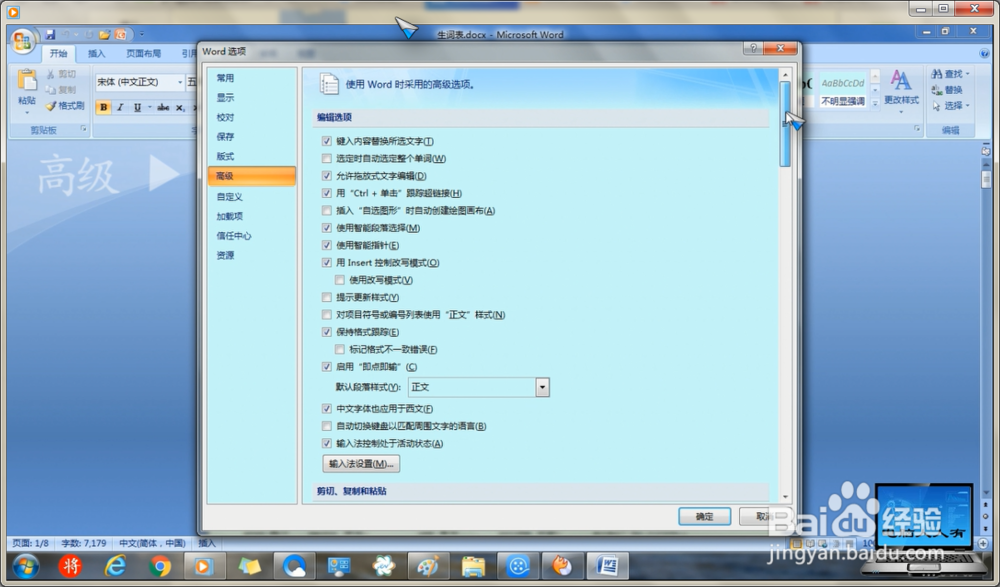This screenshot has width=1000, height=587.
Task: Toggle 用 Insert 控制改写模式 checkbox
Action: coord(327,262)
